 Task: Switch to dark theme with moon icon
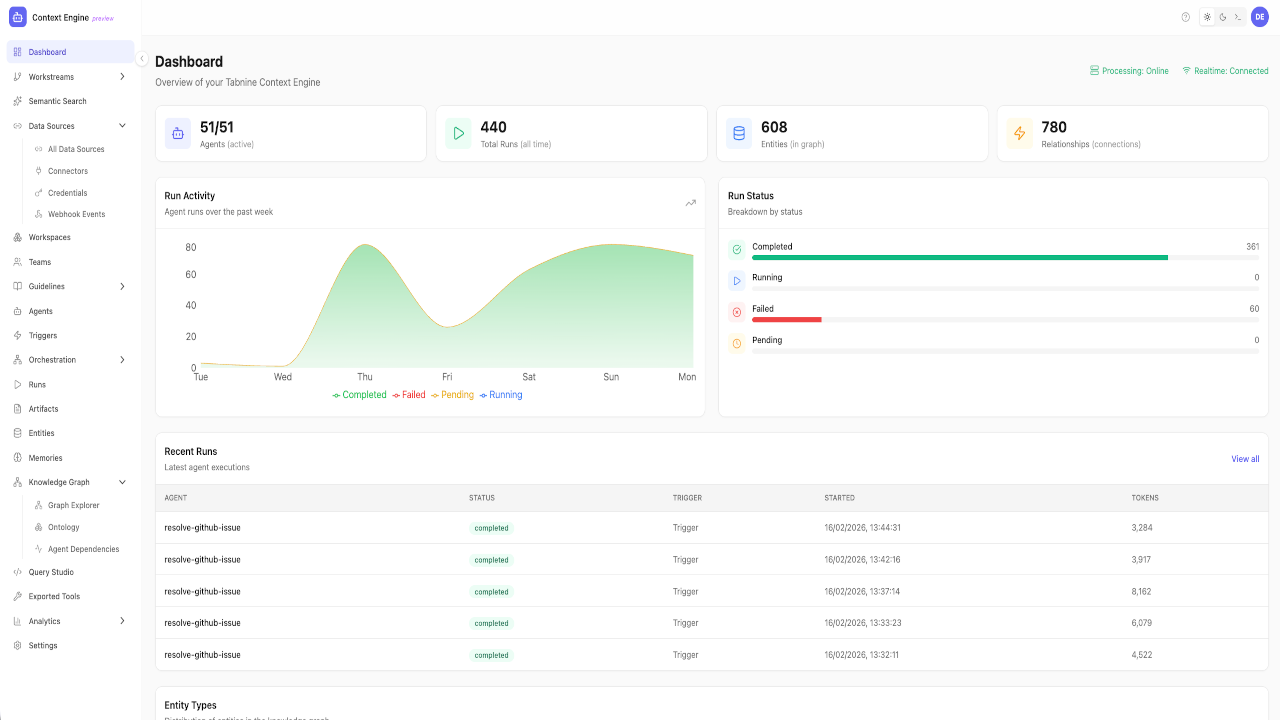tap(1222, 17)
